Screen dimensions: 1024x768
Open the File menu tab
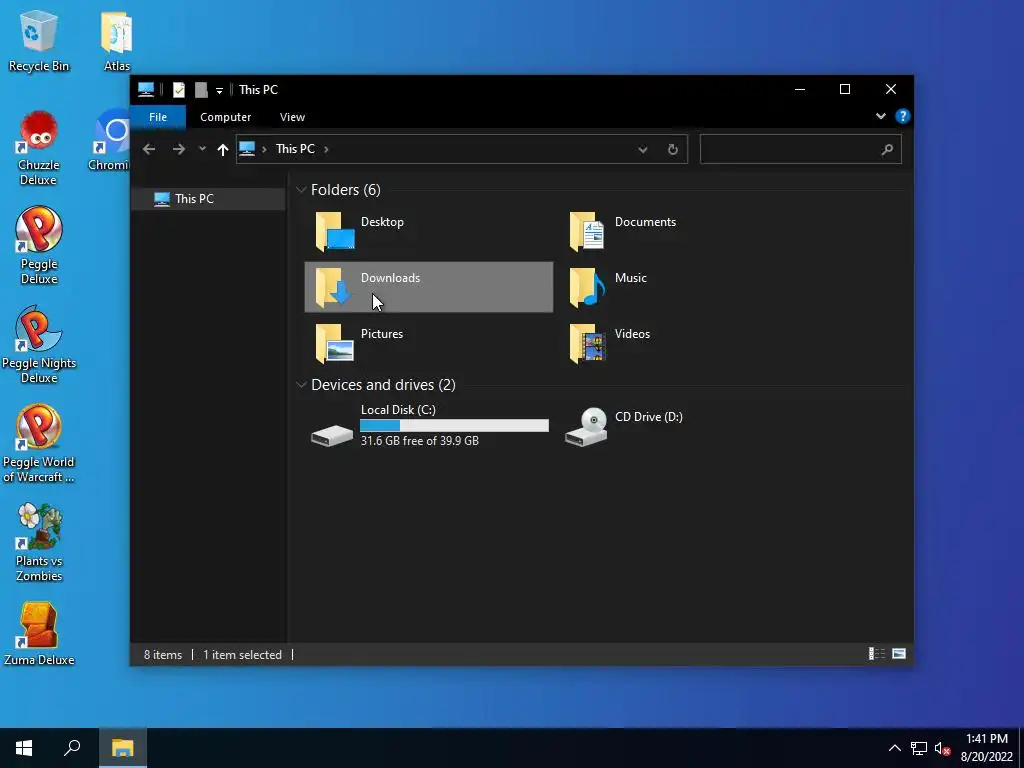pos(158,117)
